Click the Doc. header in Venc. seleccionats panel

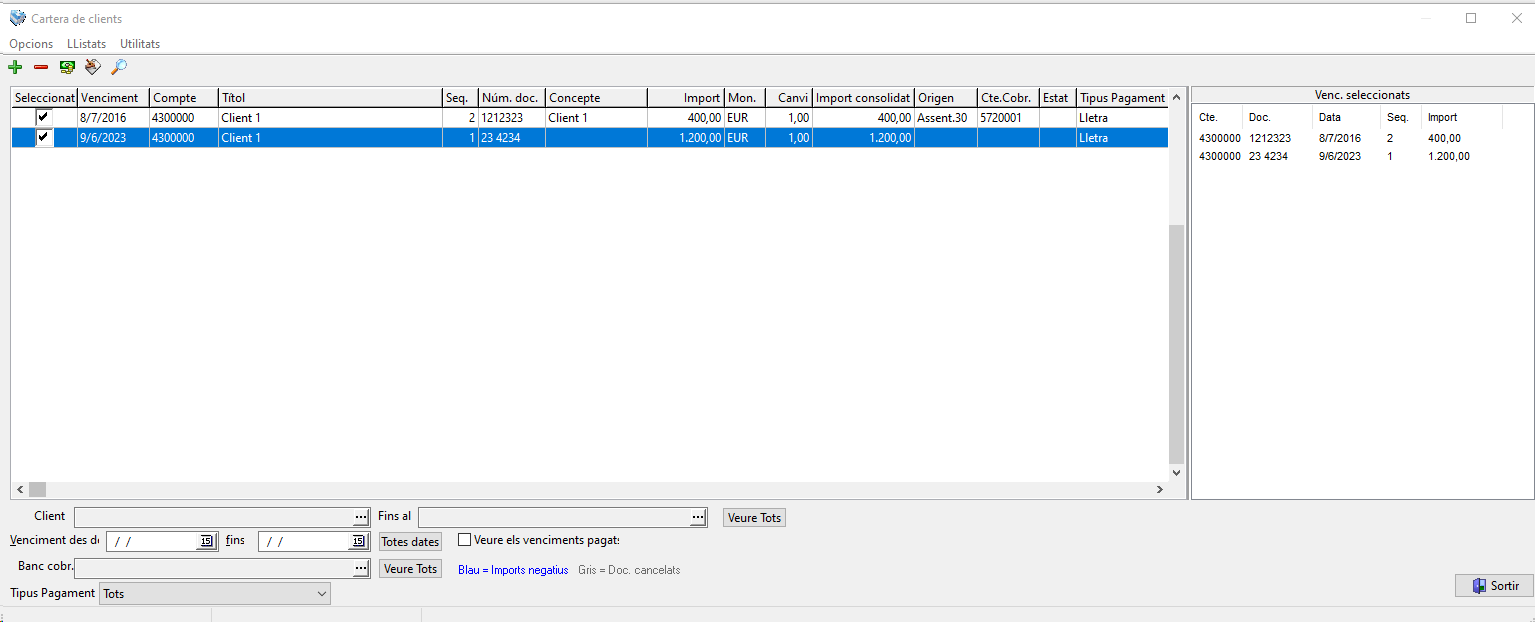[x=1260, y=117]
